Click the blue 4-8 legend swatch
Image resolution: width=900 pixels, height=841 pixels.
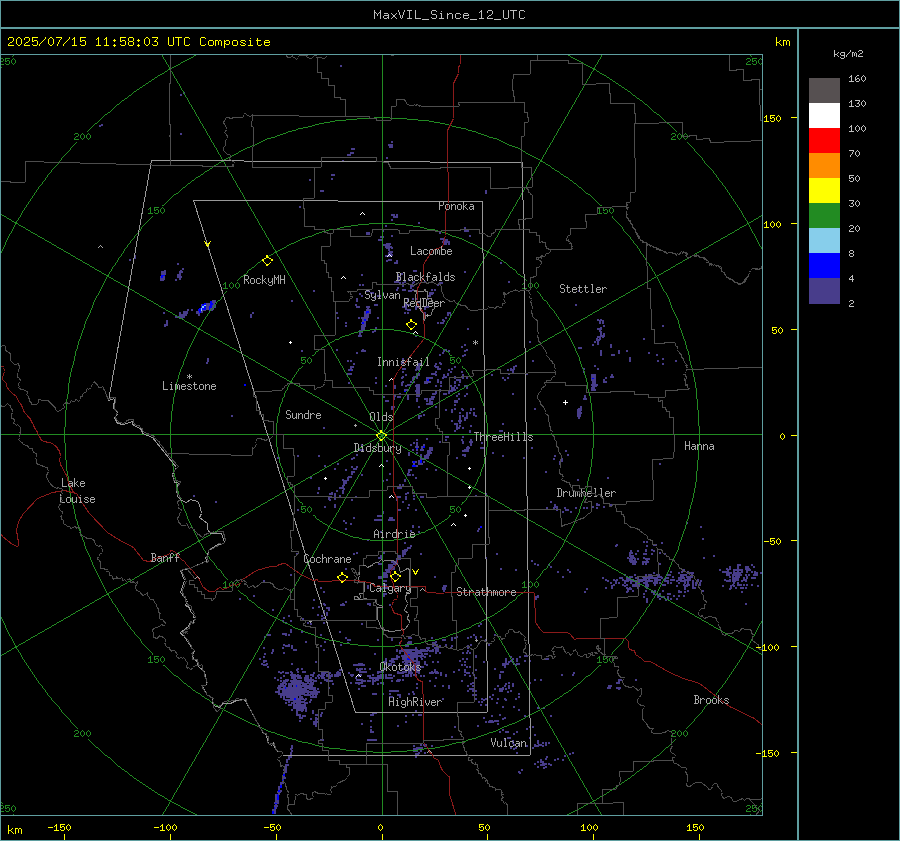click(x=824, y=266)
